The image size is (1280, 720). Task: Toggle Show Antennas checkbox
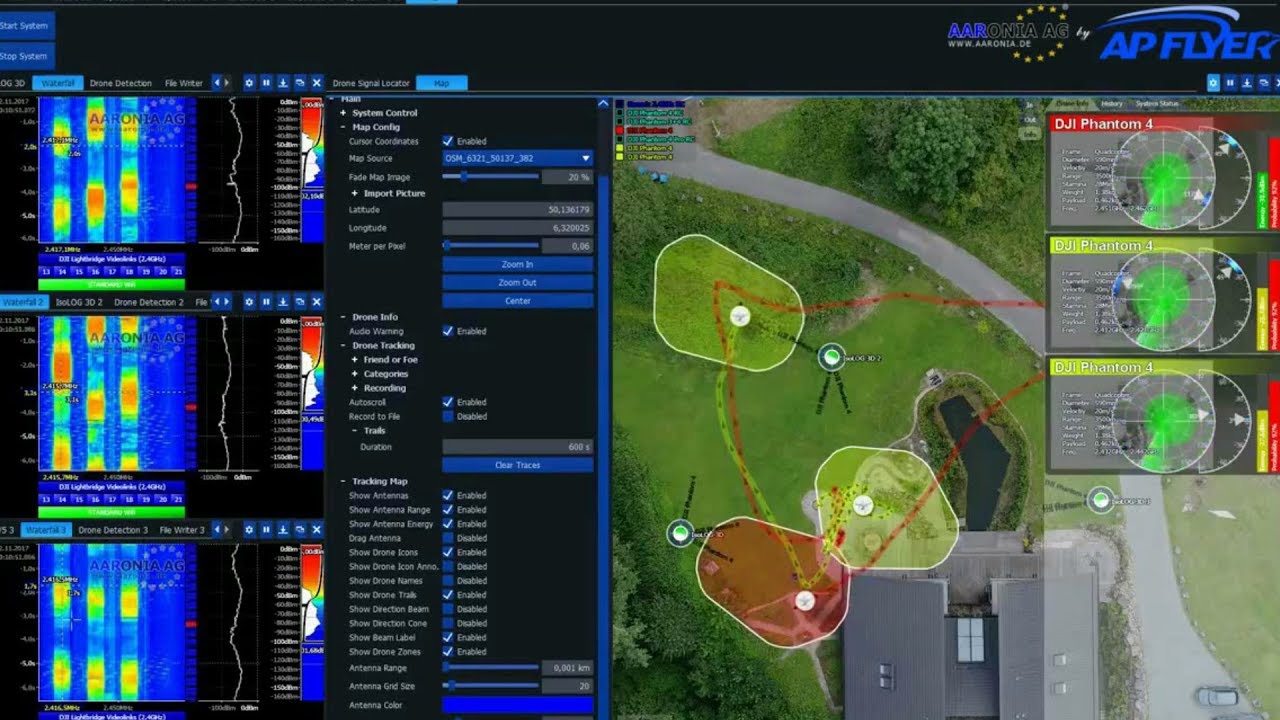click(x=448, y=495)
